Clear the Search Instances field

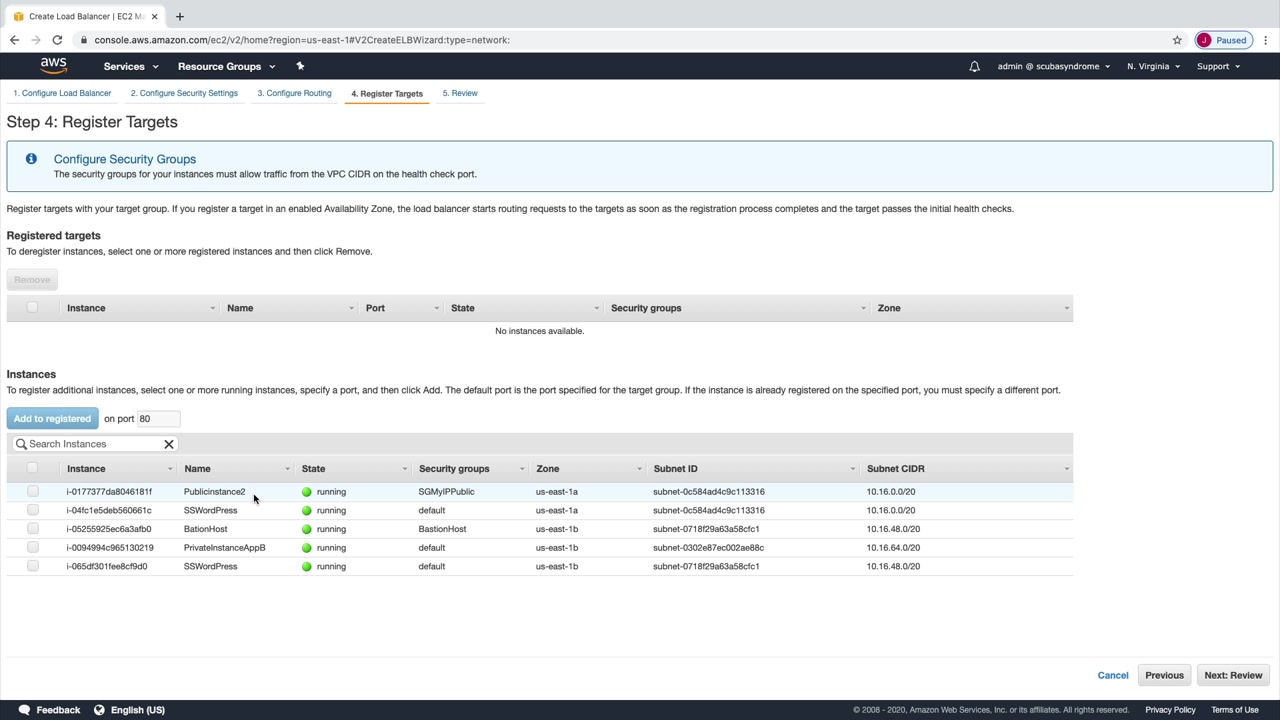pos(168,444)
